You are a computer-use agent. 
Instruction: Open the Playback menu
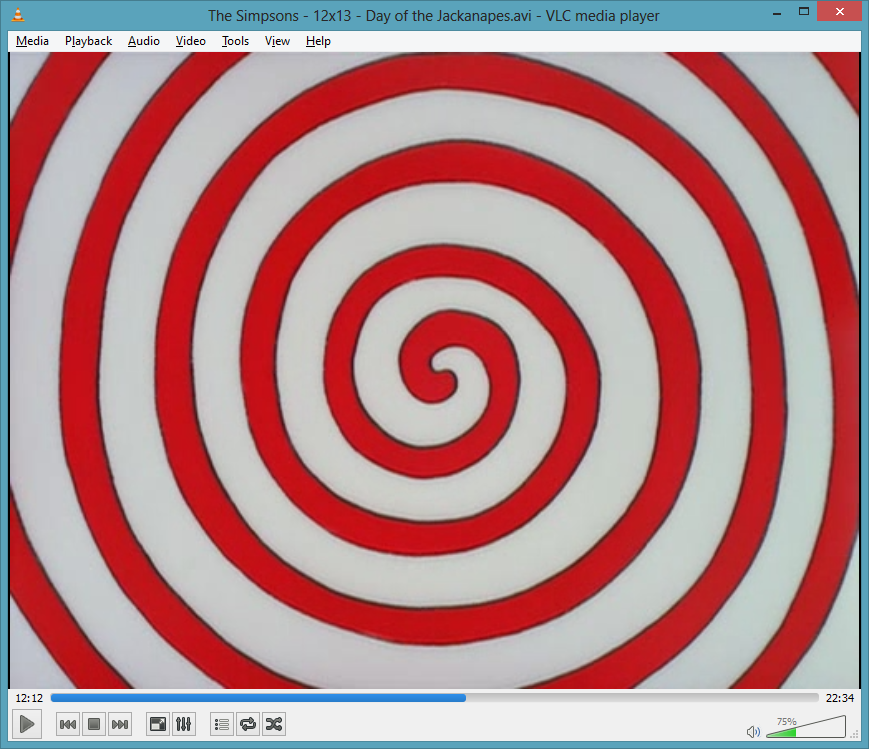click(88, 41)
